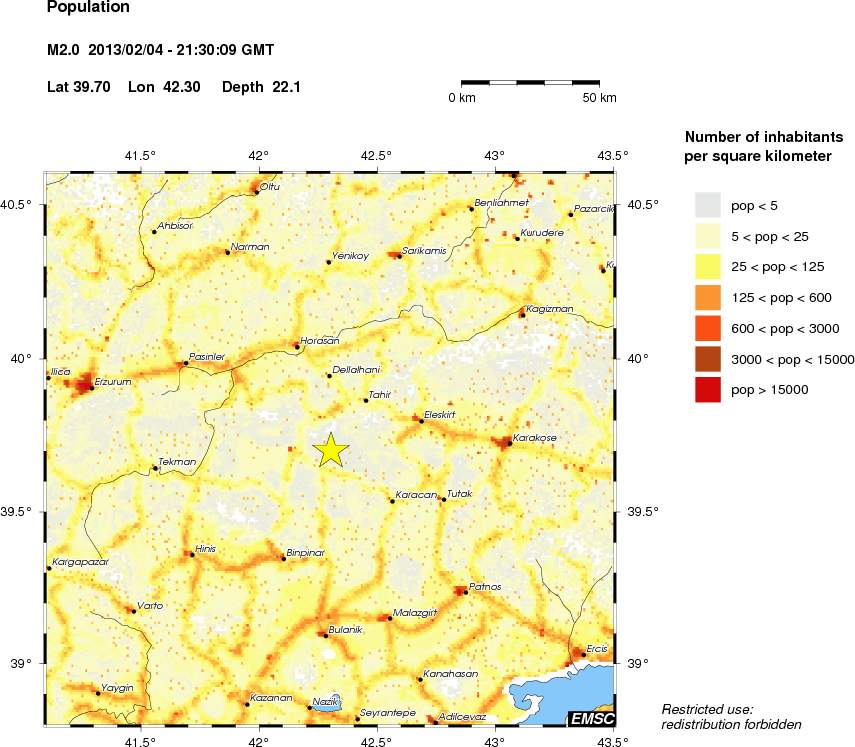The height and width of the screenshot is (747, 855).
Task: Click the 'Kagizman' city label
Action: [550, 309]
